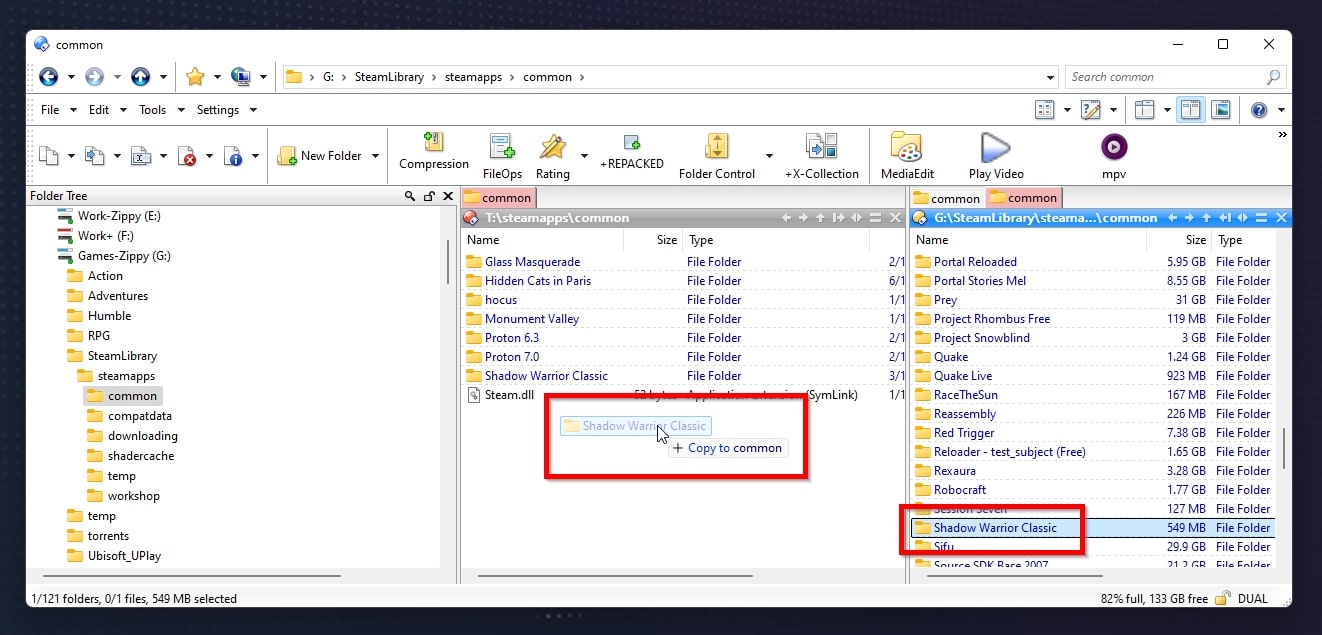Toggle the folder tree panel layout button

tap(1144, 110)
